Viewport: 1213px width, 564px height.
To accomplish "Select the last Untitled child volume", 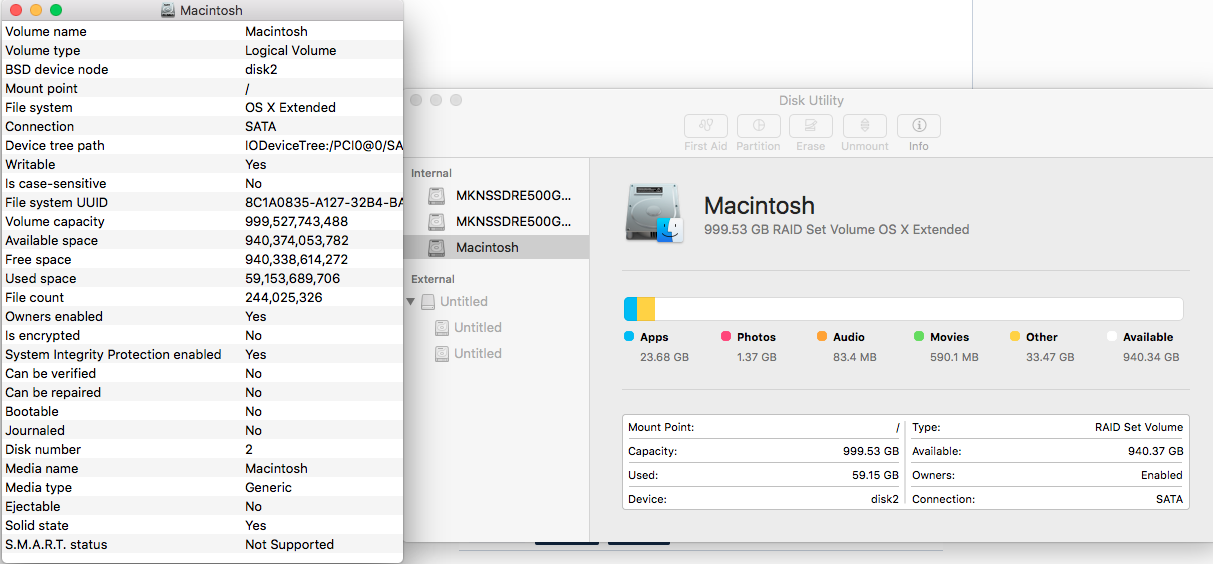I will tap(478, 353).
